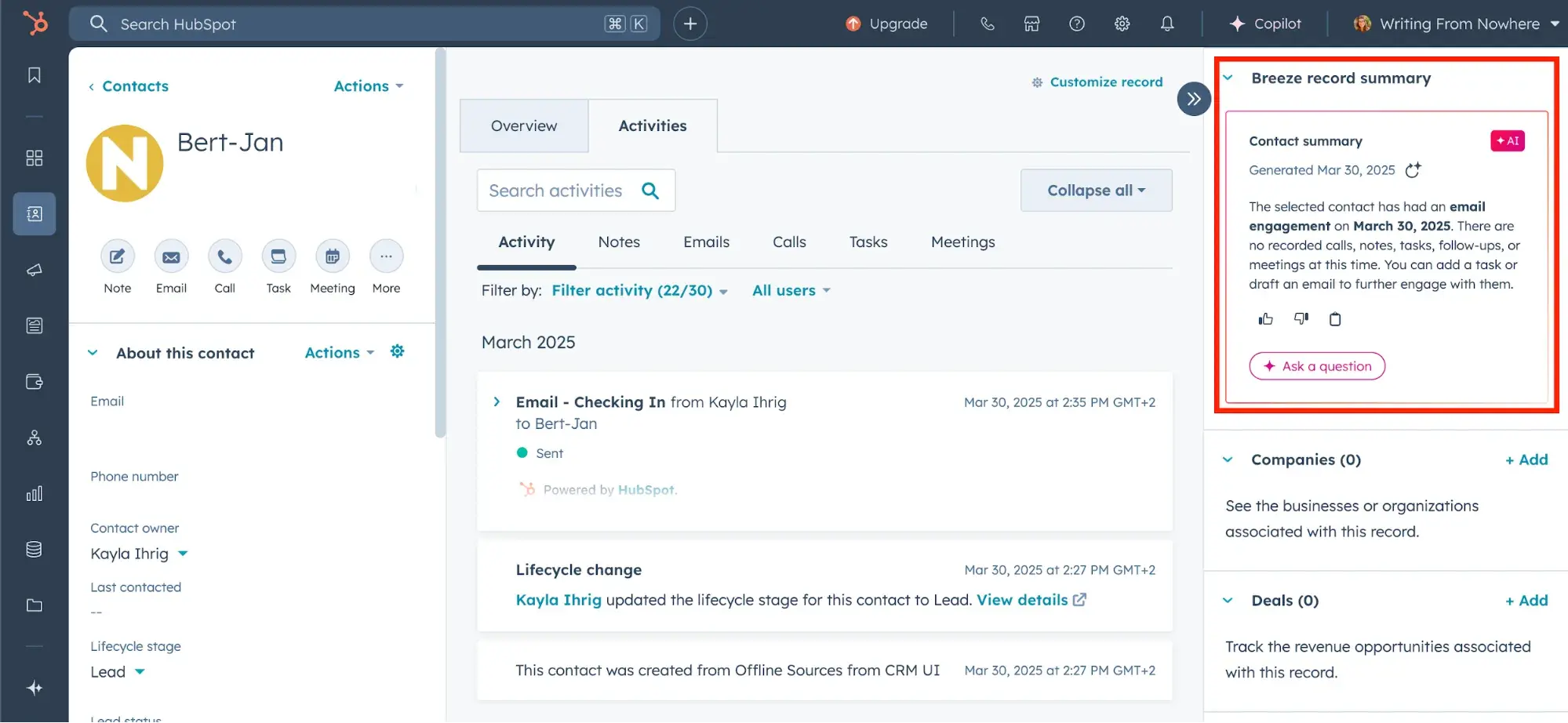This screenshot has height=723, width=1568.
Task: Click the thumbs up icon on Contact summary
Action: click(x=1265, y=318)
